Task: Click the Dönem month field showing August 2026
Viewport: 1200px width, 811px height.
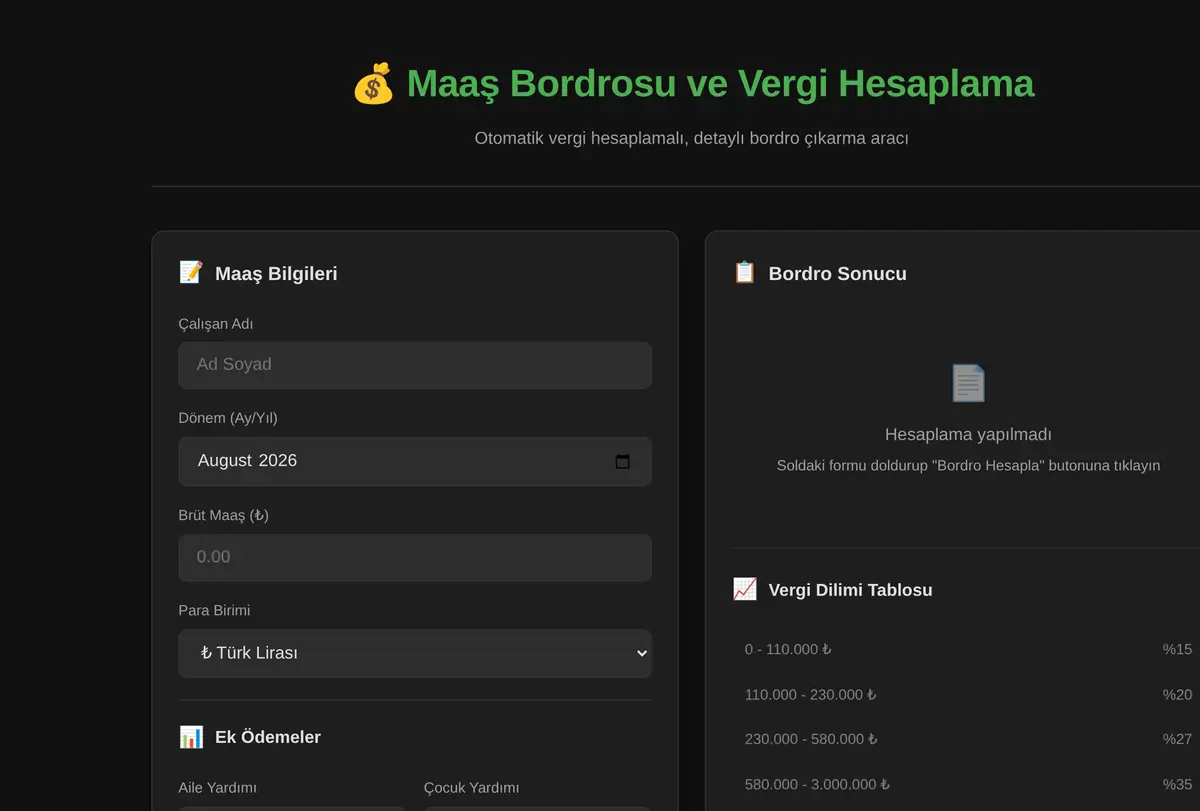Action: [415, 461]
